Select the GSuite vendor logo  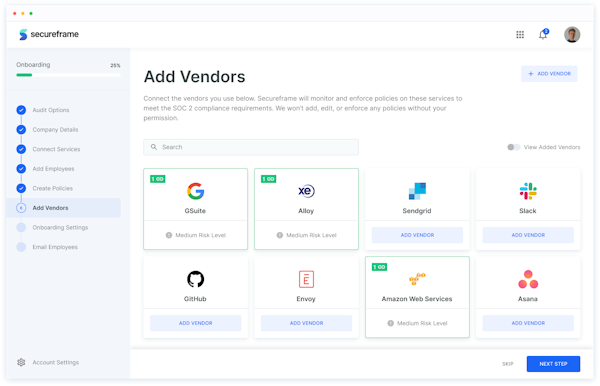click(195, 191)
